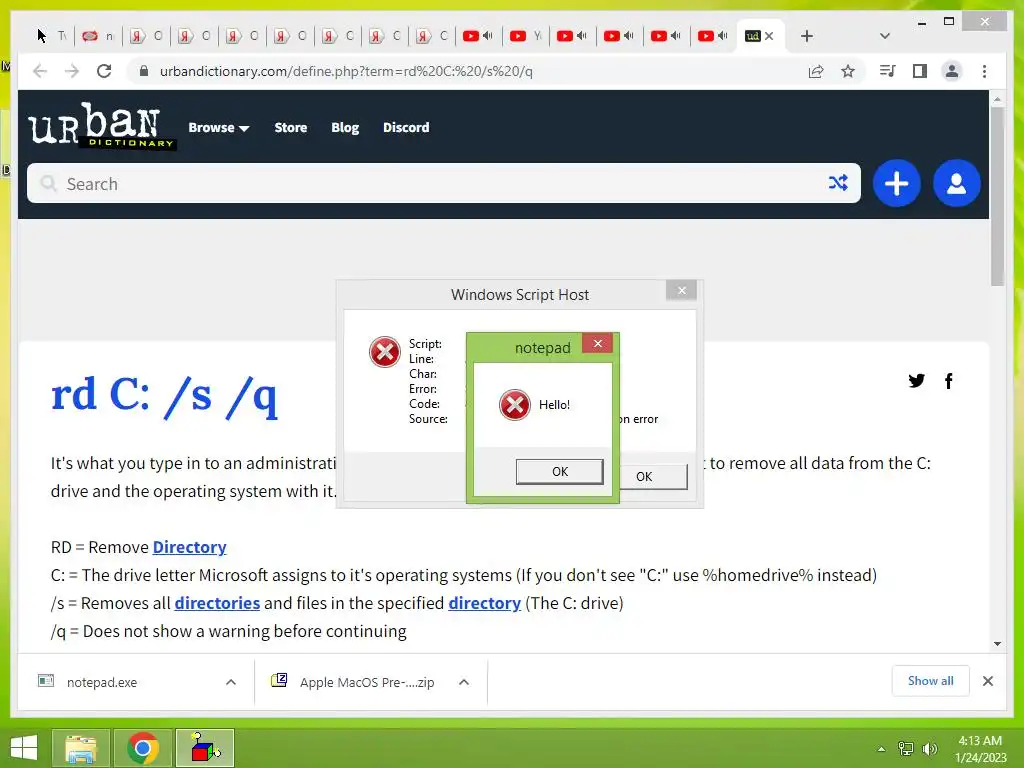This screenshot has width=1024, height=768.
Task: Close the downloads bar
Action: (988, 681)
